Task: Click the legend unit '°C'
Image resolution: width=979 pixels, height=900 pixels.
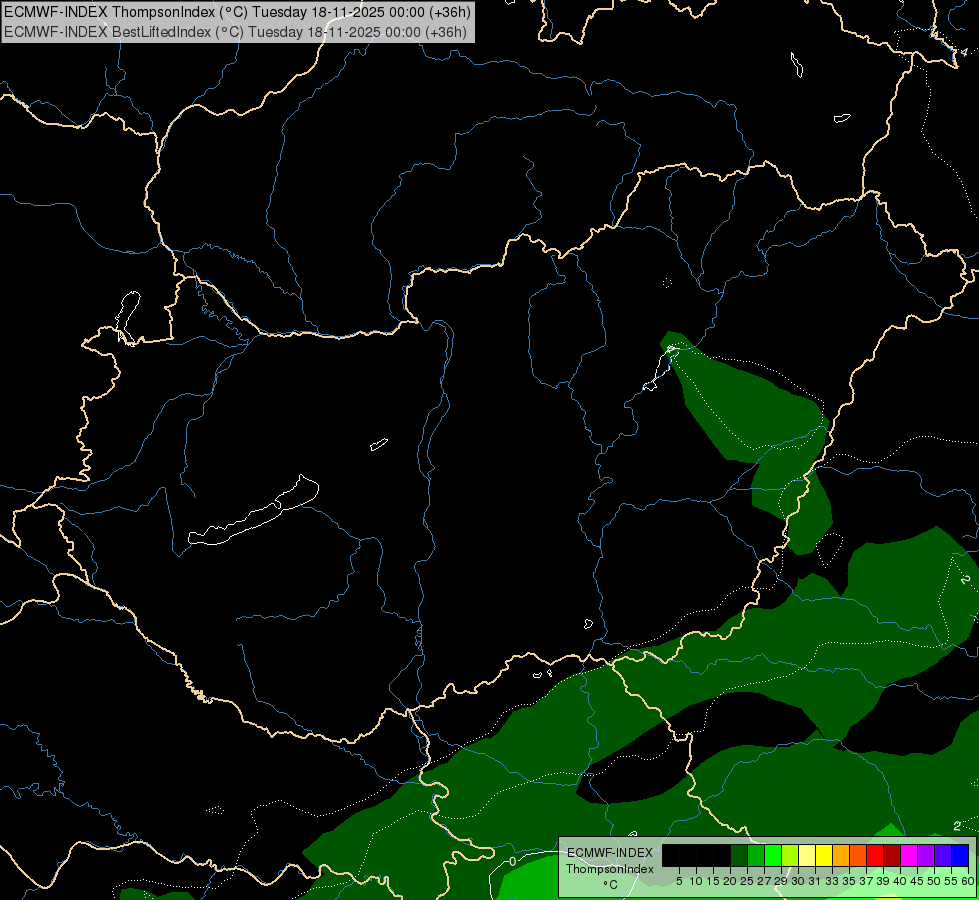Action: (611, 884)
